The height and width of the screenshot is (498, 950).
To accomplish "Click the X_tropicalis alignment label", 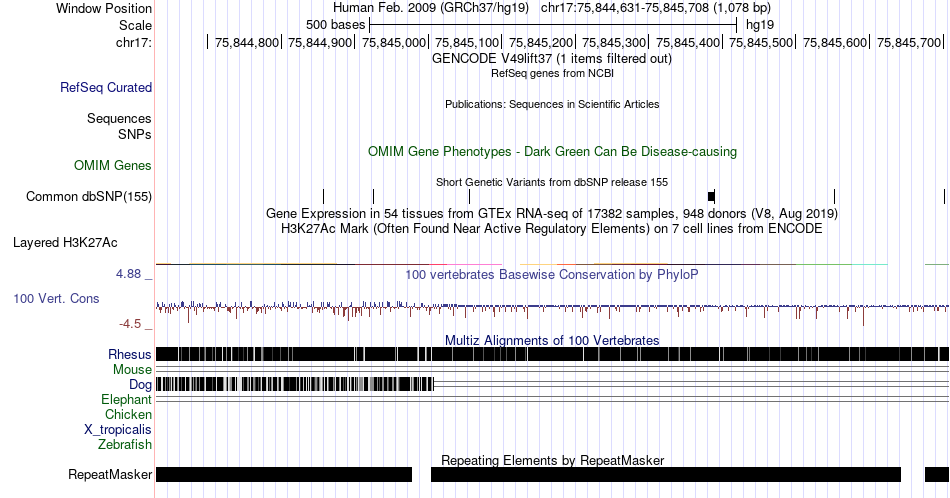I will [x=118, y=430].
